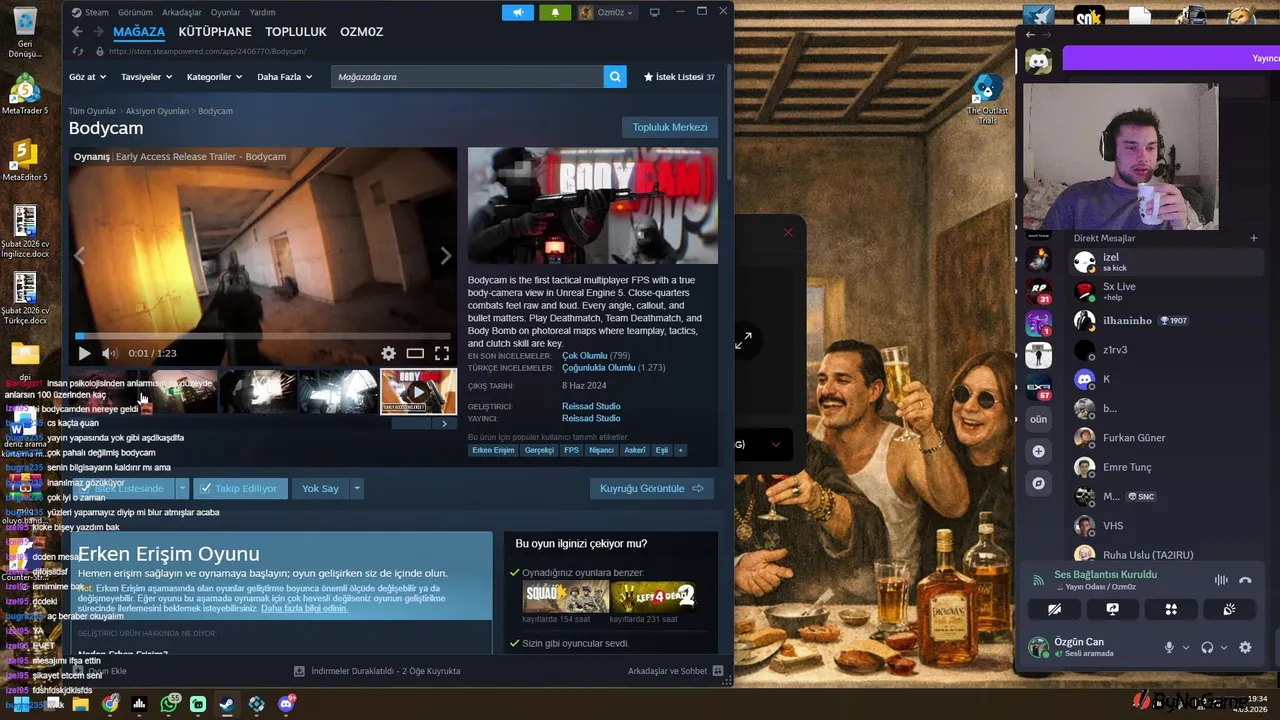Open MetaTrader 5 desktop icon
Viewport: 1280px width, 720px height.
(25, 95)
